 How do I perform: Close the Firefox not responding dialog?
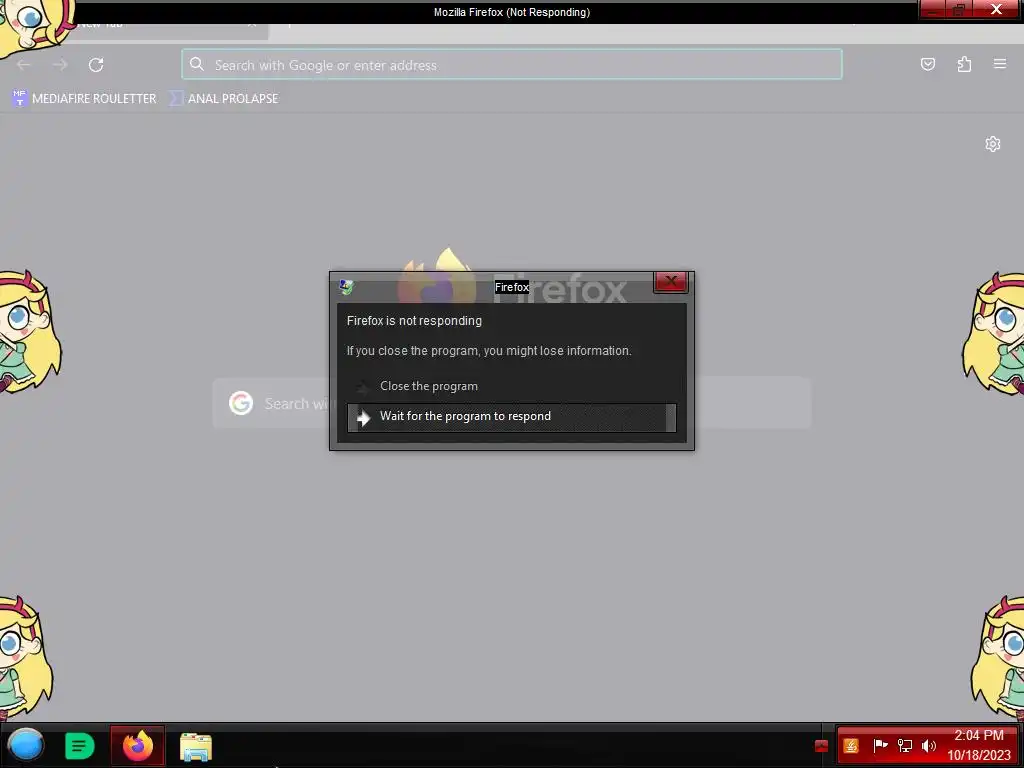tap(671, 281)
